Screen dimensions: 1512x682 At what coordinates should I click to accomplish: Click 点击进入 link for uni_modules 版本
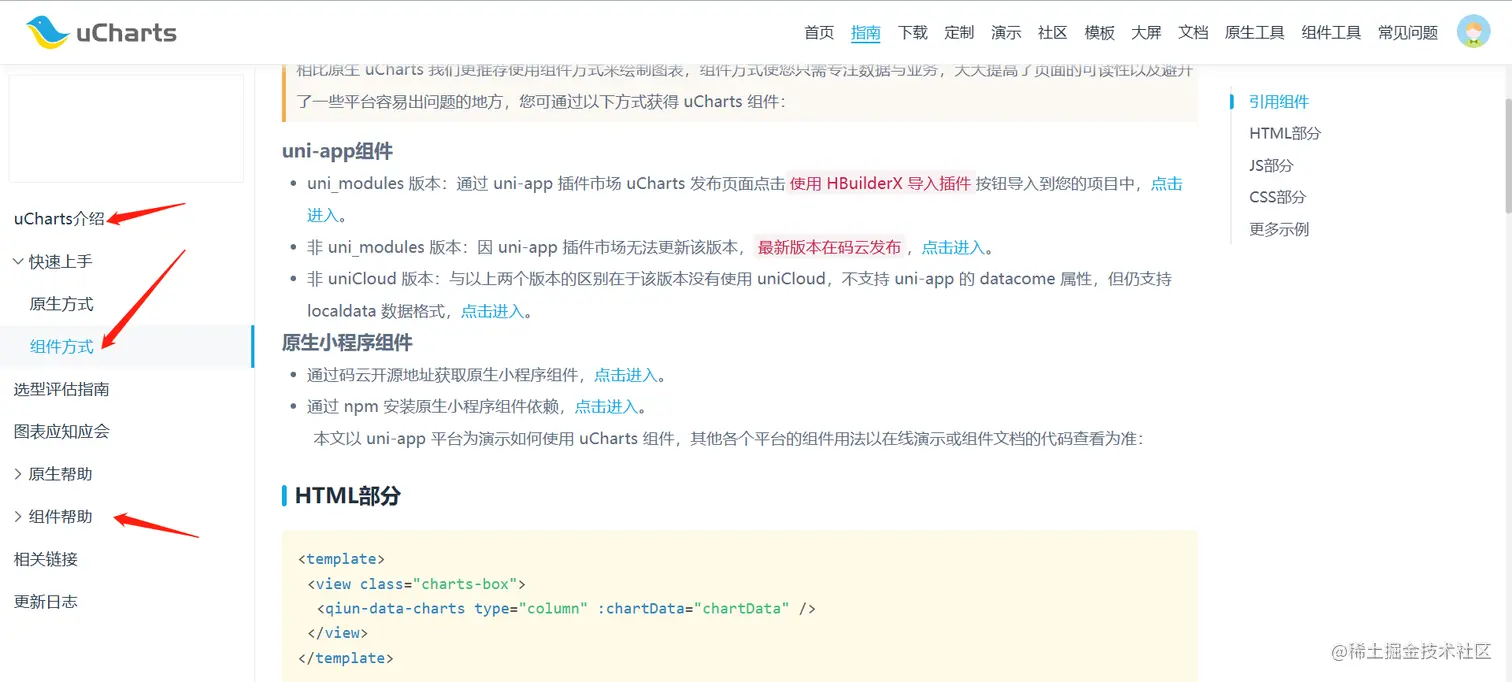1167,184
